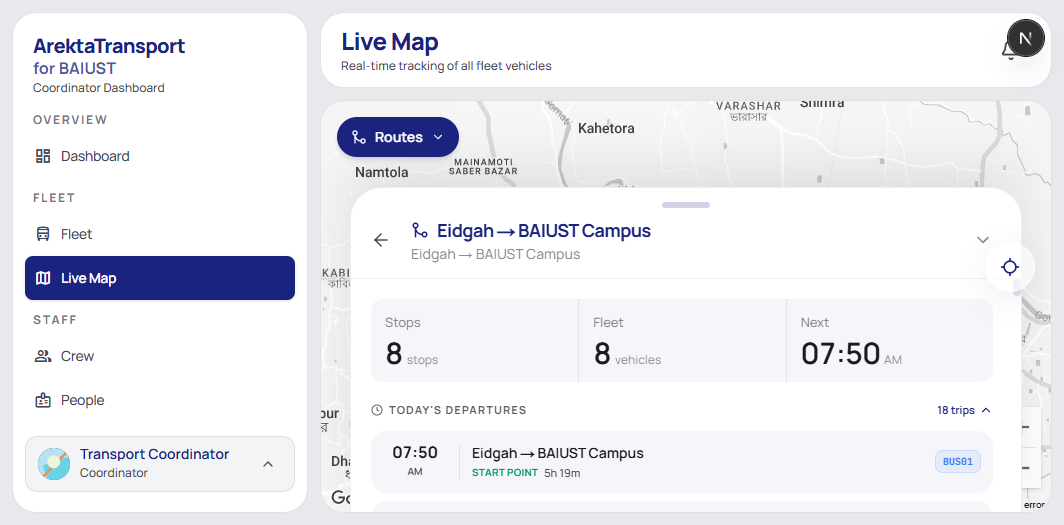The width and height of the screenshot is (1064, 525).
Task: Collapse the 18 trips departures list
Action: pos(964,410)
